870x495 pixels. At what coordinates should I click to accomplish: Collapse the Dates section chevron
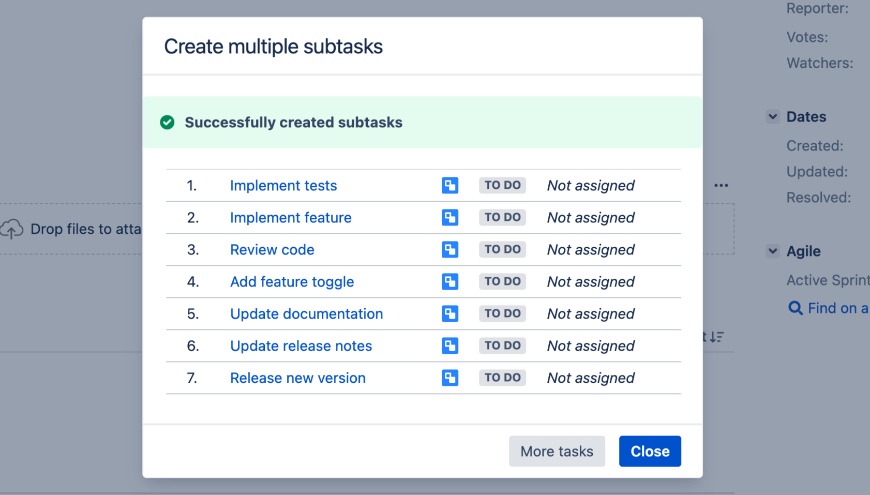(x=772, y=117)
